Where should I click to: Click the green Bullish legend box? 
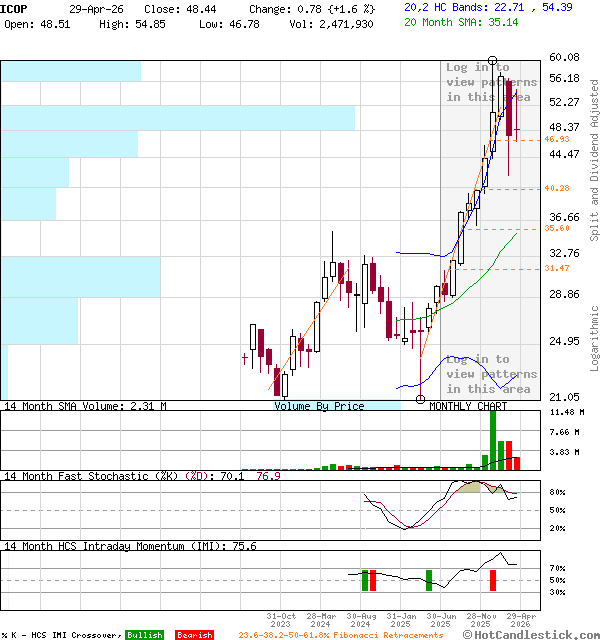click(x=144, y=635)
